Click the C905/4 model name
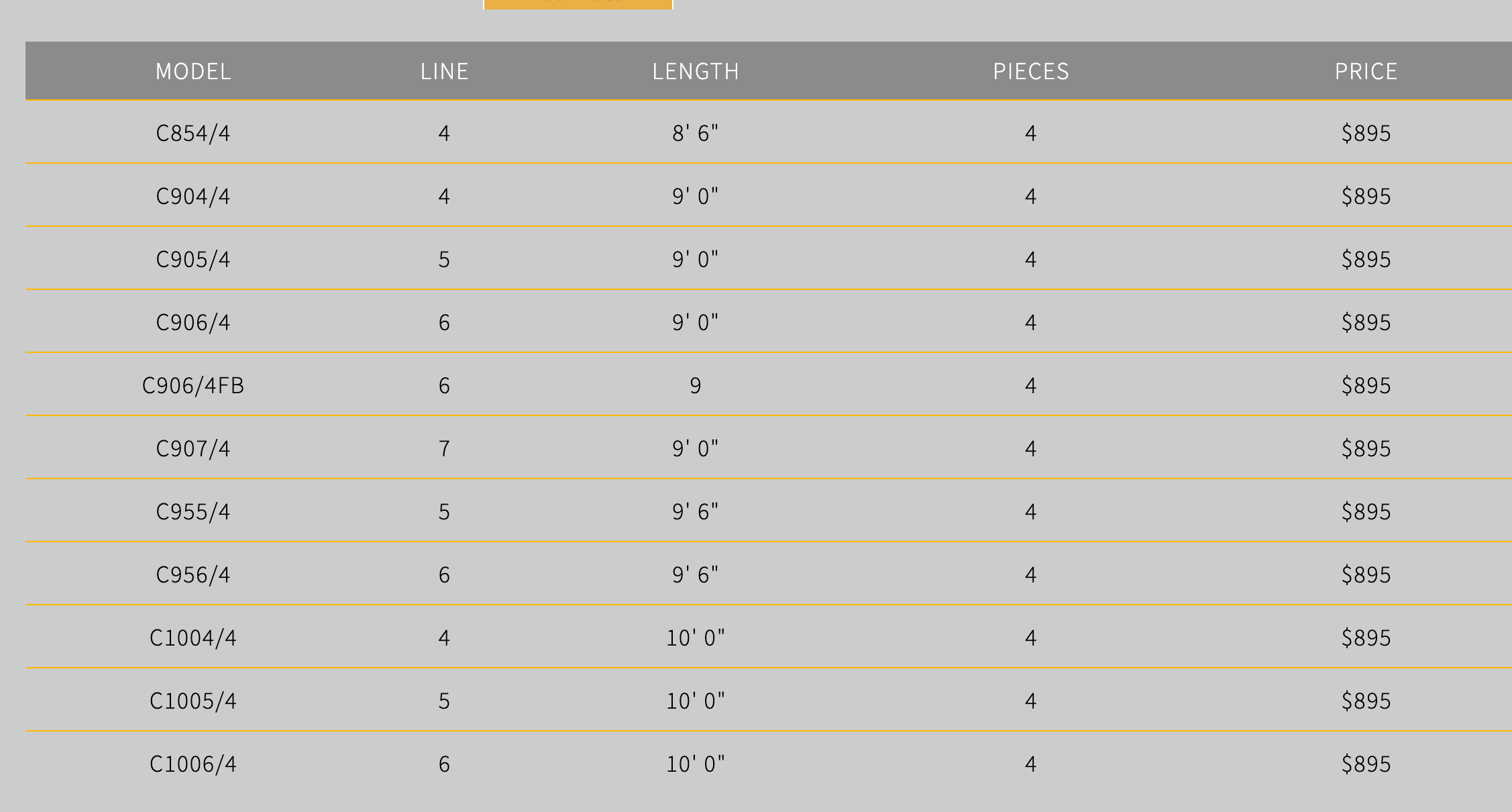This screenshot has height=812, width=1512. click(x=193, y=259)
